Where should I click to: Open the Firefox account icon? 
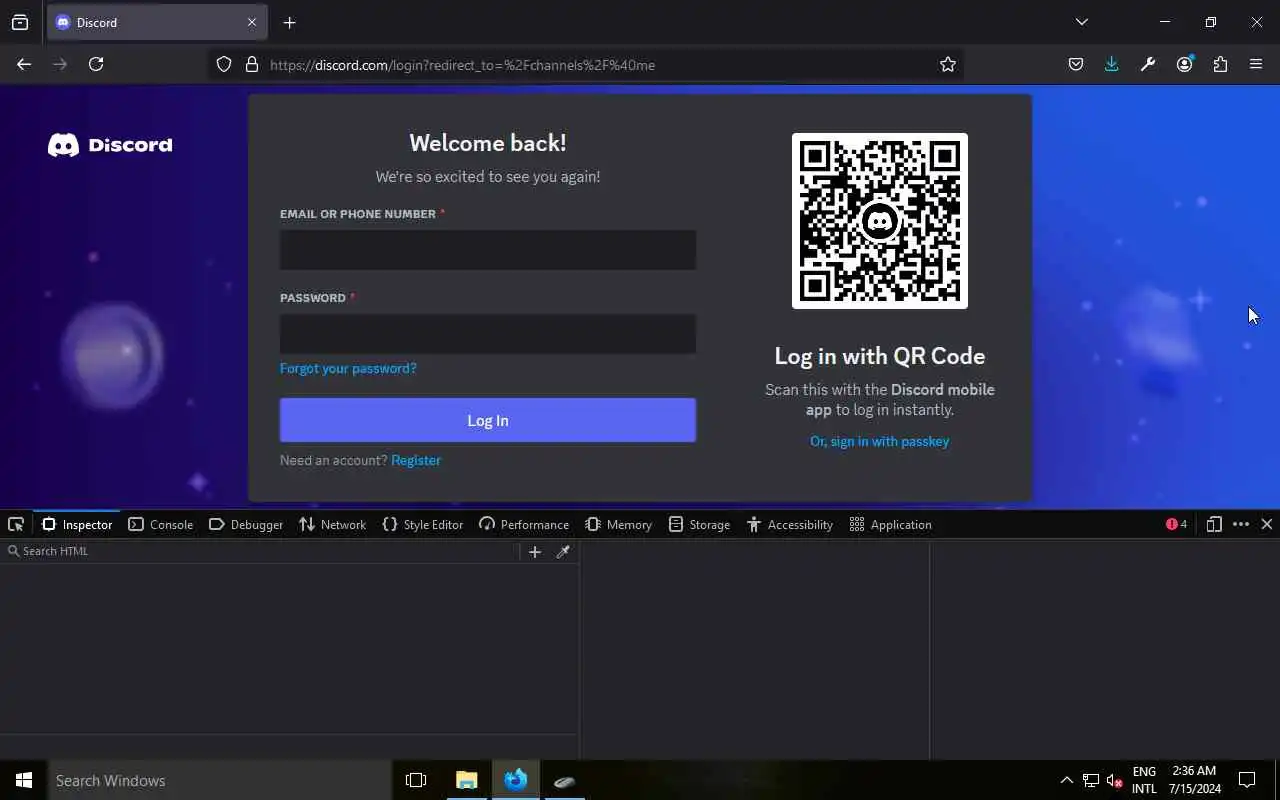(x=1184, y=64)
